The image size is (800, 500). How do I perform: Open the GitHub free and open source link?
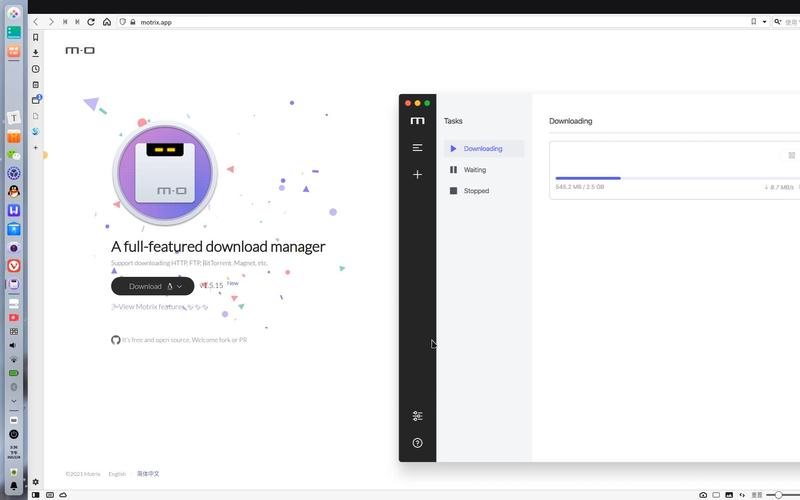179,340
